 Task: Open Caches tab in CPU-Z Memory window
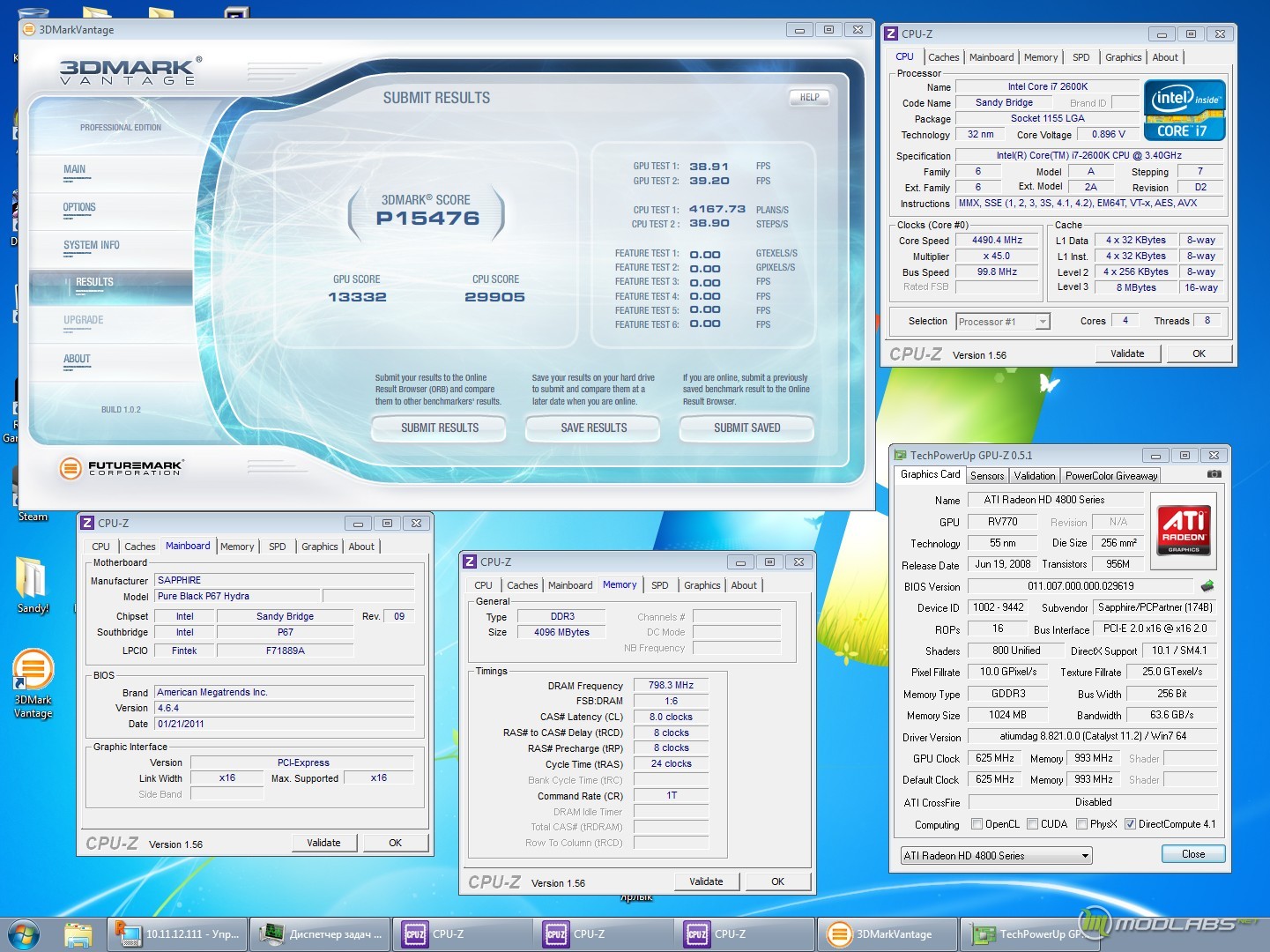pyautogui.click(x=522, y=585)
